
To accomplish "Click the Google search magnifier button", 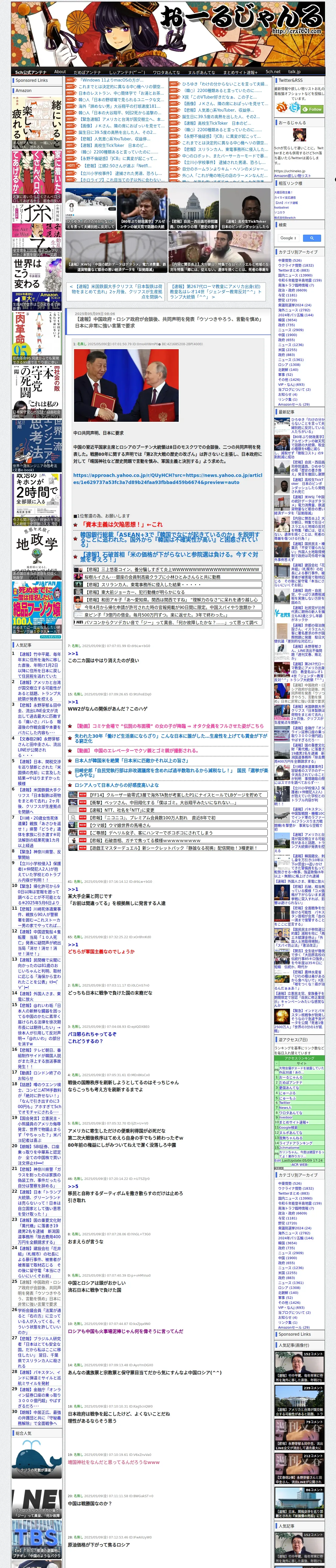I will [x=312, y=238].
